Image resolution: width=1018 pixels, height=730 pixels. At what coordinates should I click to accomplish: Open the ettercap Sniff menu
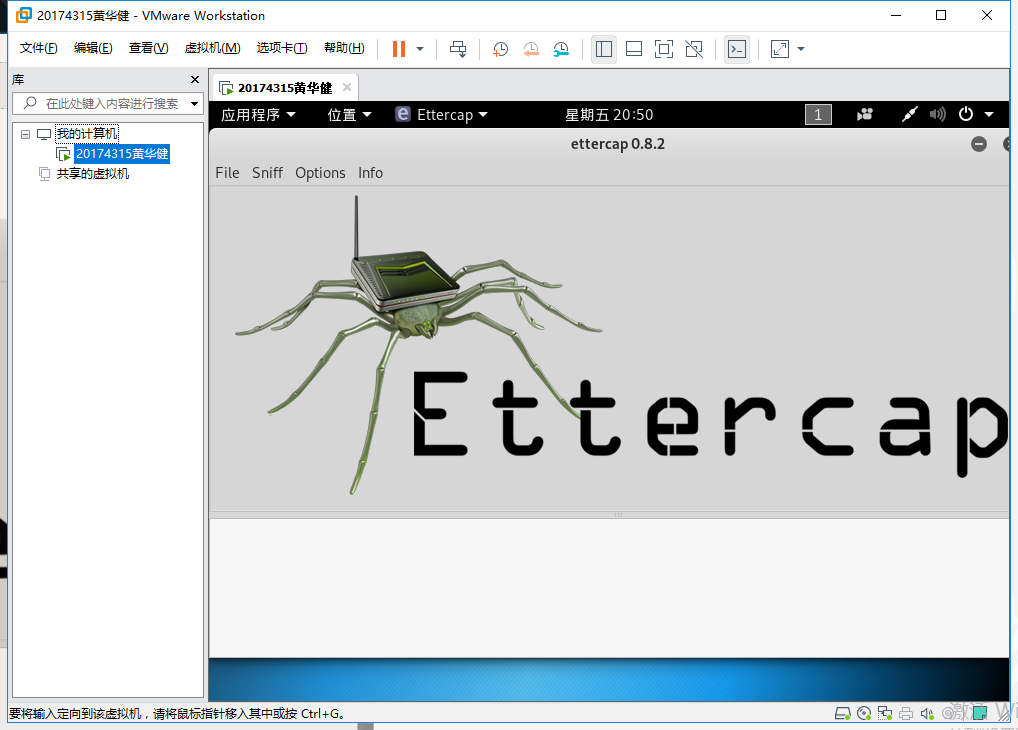(267, 173)
